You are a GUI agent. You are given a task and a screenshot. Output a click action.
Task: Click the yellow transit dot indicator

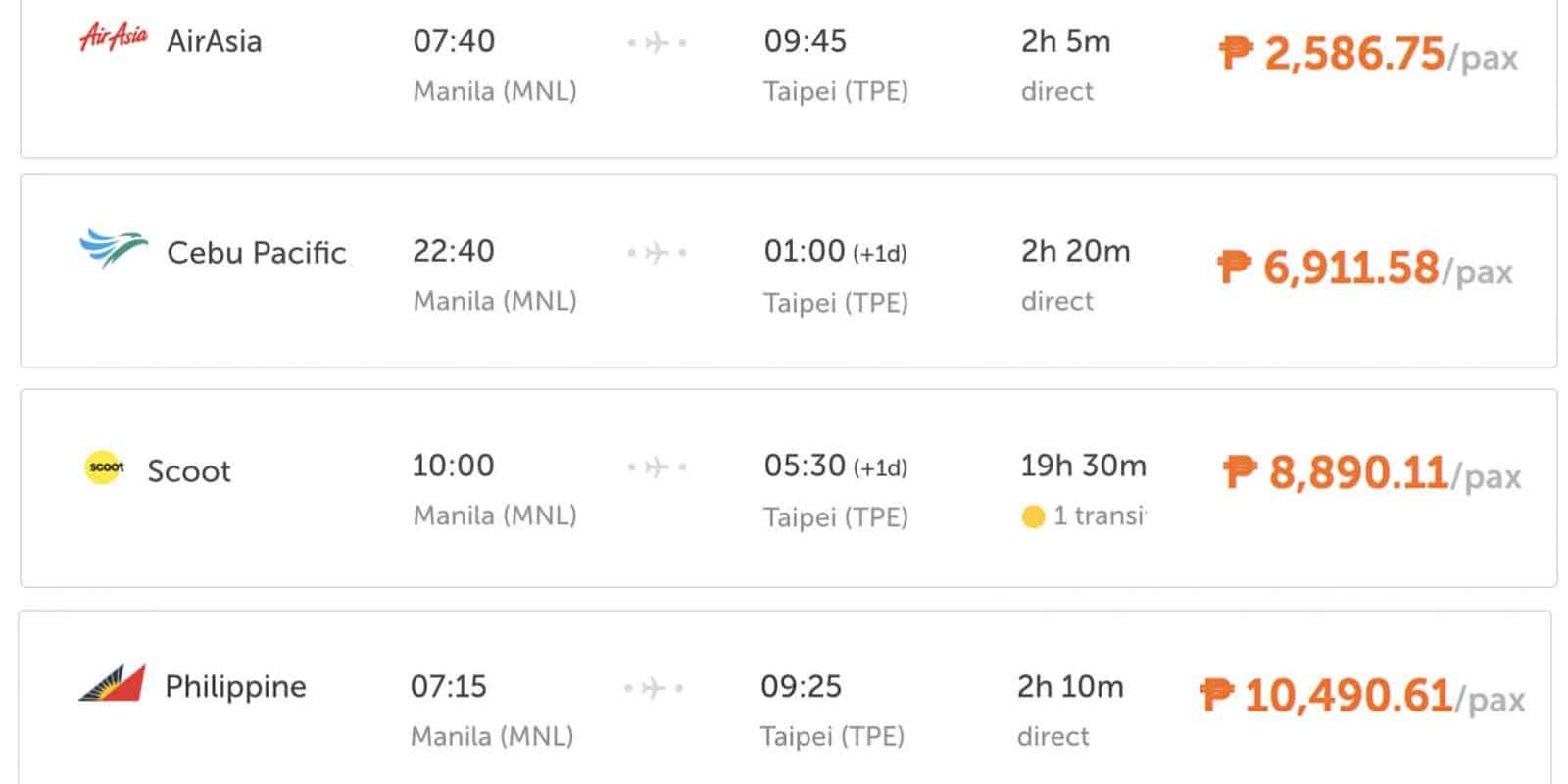pyautogui.click(x=1033, y=516)
